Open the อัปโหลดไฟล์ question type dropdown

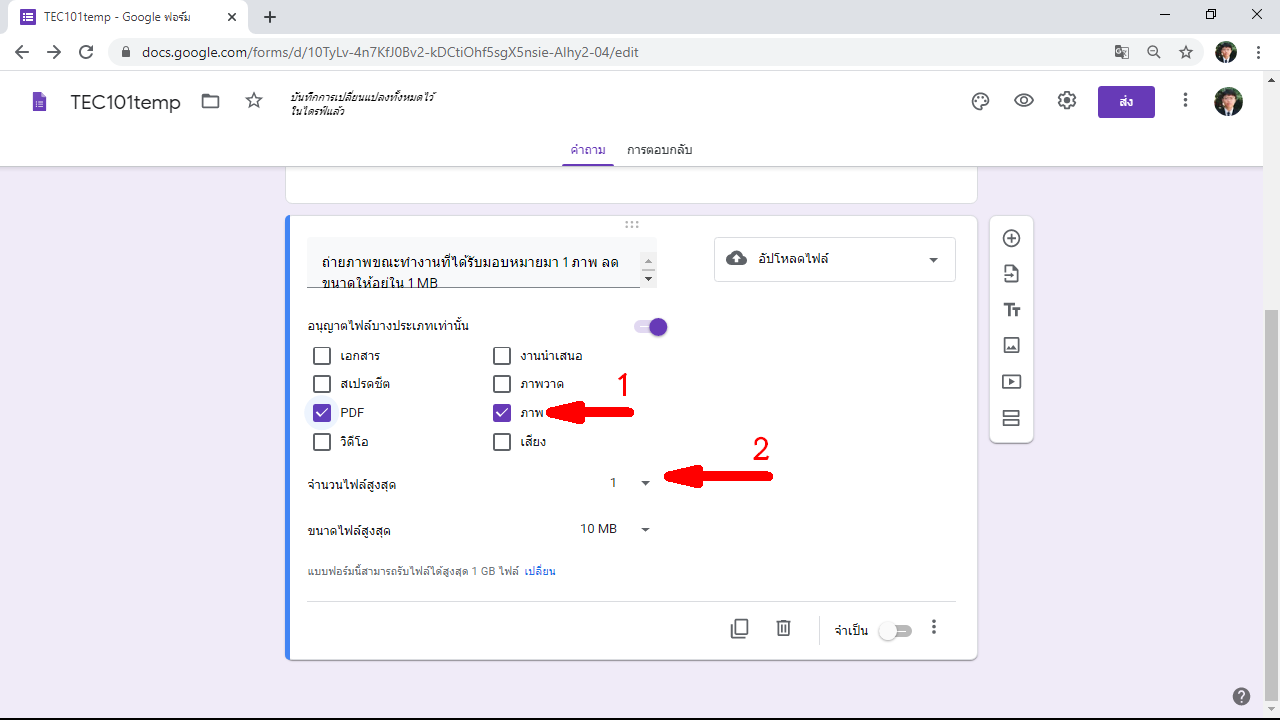pyautogui.click(x=834, y=260)
